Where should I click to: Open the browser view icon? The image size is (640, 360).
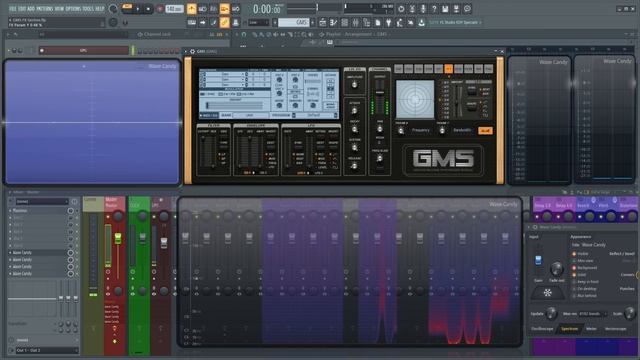(367, 22)
